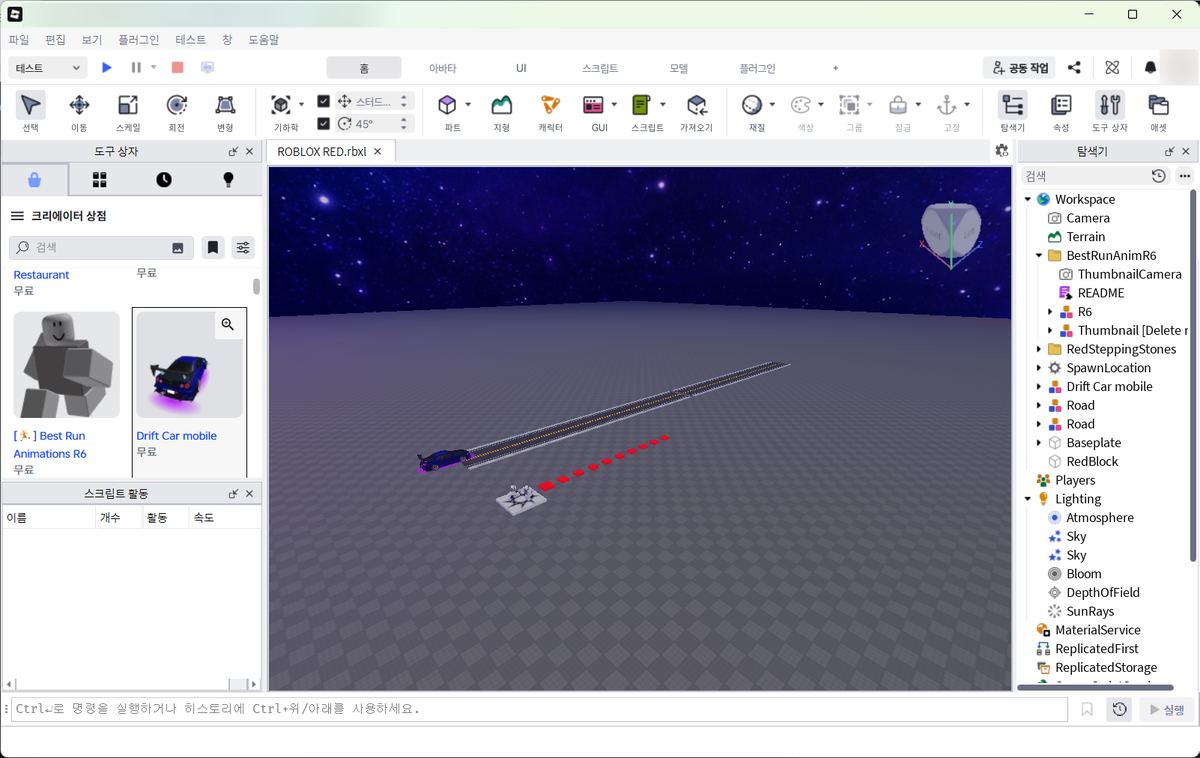Click the toolbox 검색 search field

[101, 247]
